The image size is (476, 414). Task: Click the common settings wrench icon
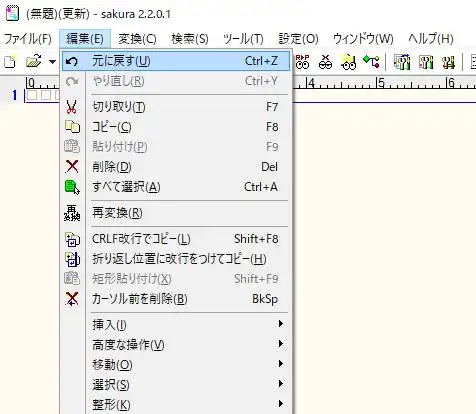pyautogui.click(x=449, y=62)
